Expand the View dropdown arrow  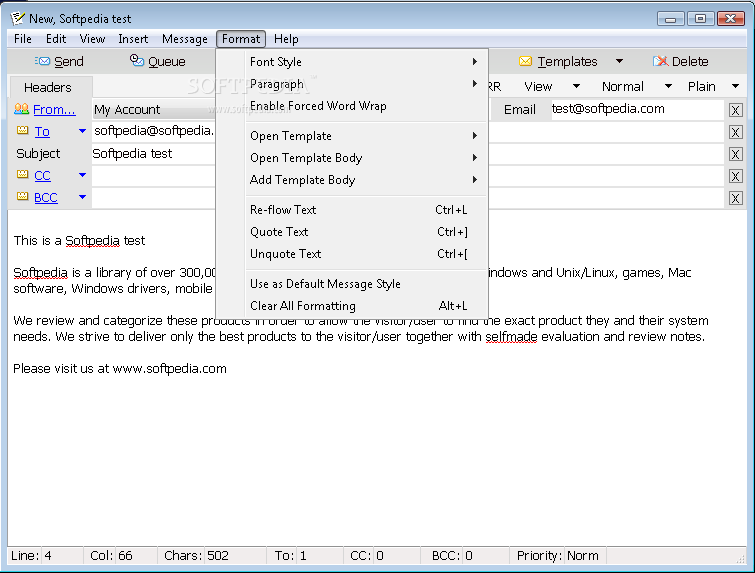576,87
